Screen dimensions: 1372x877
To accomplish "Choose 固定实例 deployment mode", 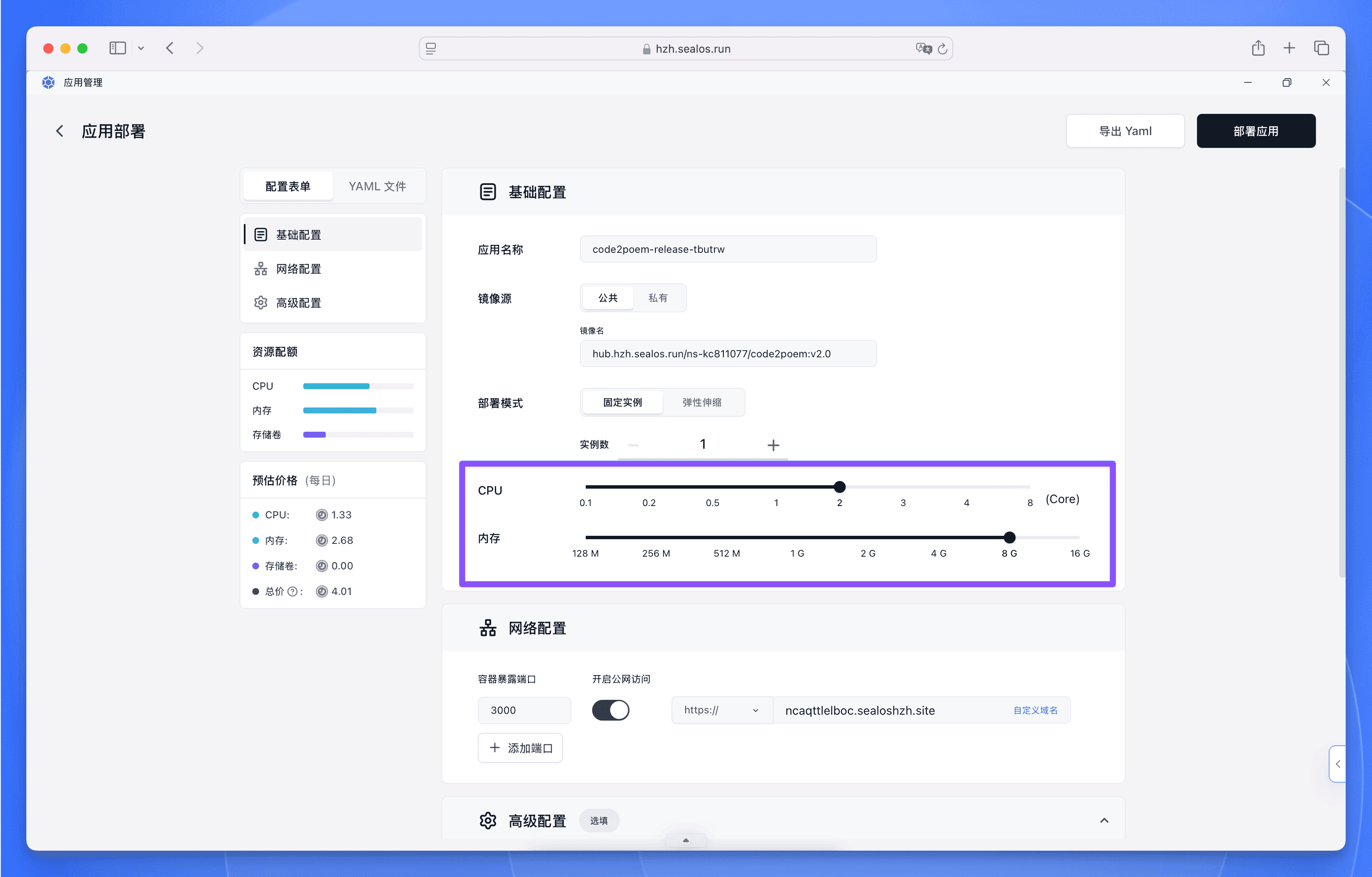I will point(623,402).
